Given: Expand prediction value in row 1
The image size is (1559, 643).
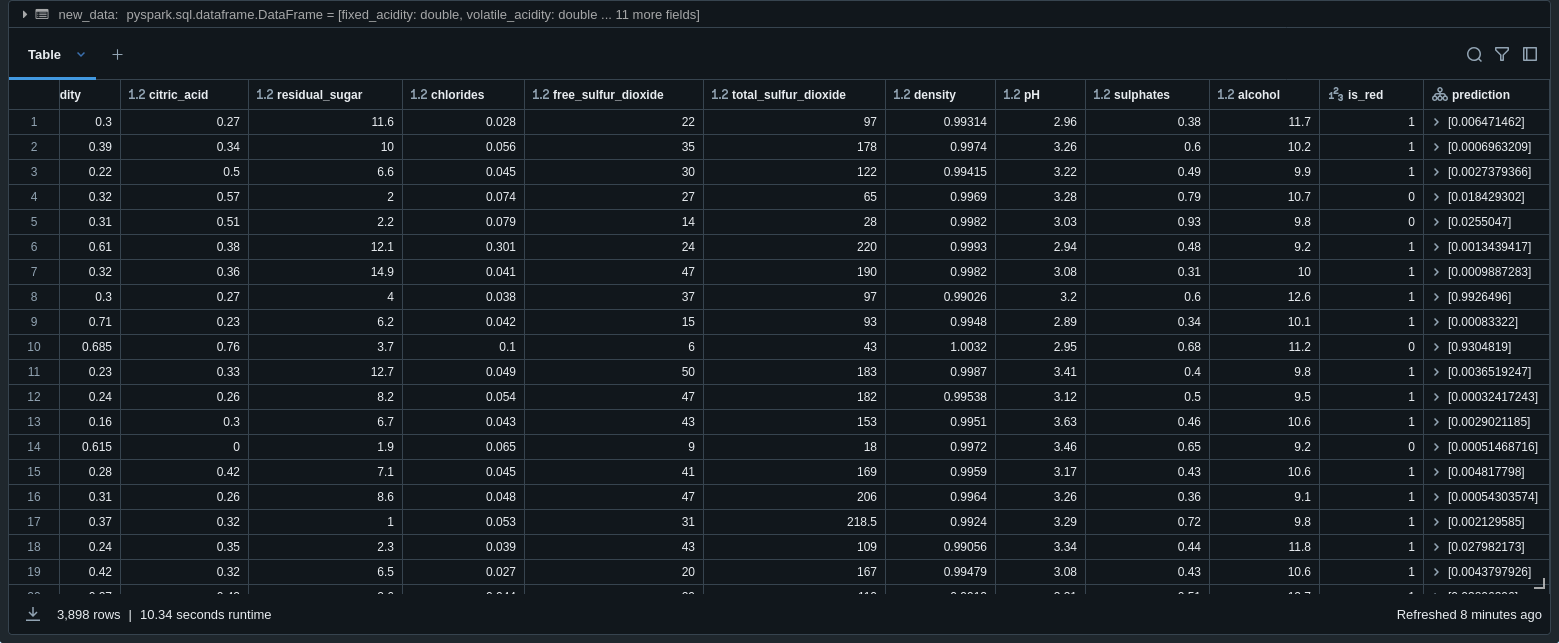Looking at the screenshot, I should pos(1436,122).
